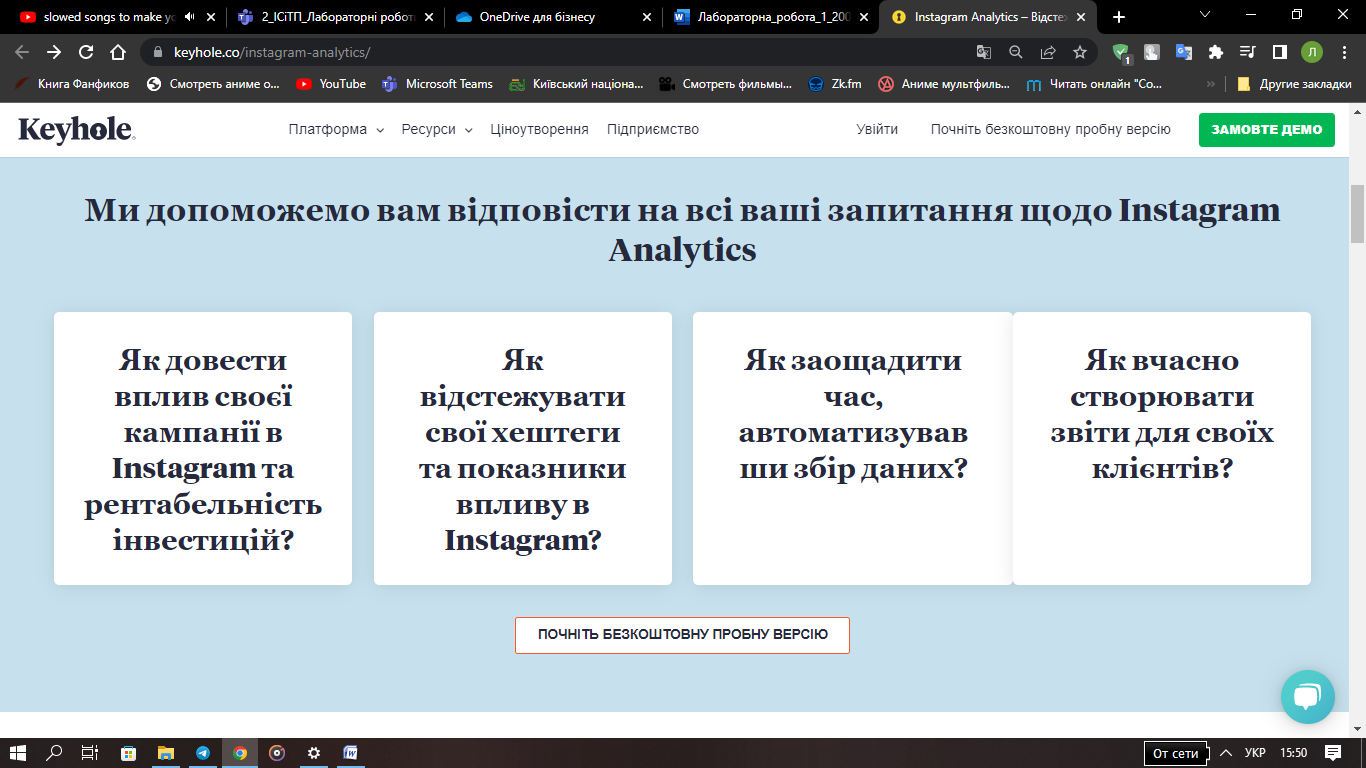1366x768 pixels.
Task: Open File Explorer from the taskbar
Action: [166, 753]
